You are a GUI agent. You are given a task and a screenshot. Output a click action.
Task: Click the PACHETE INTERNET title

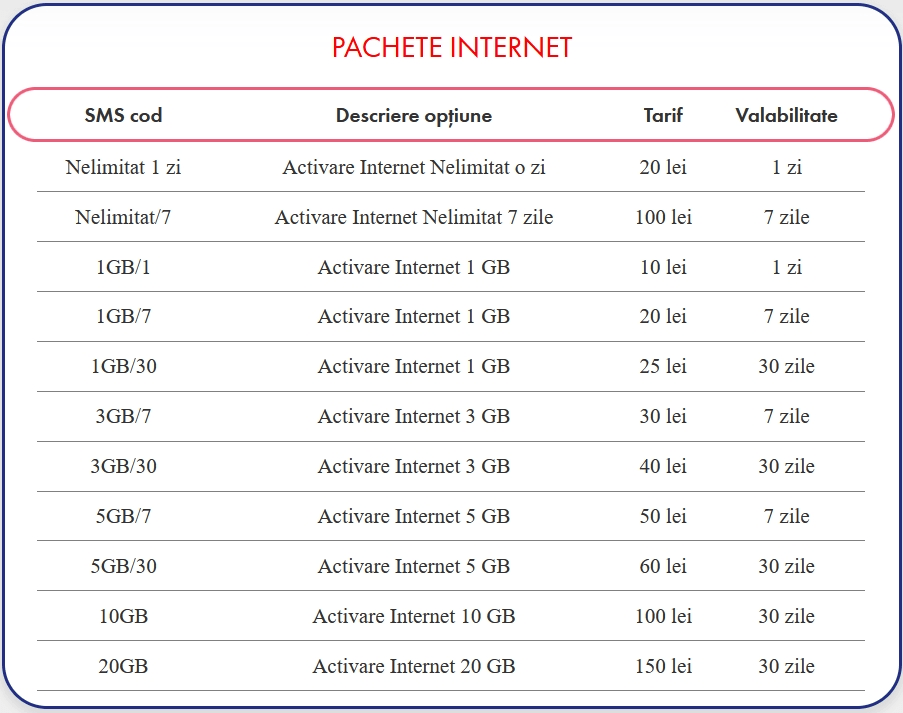pos(451,48)
